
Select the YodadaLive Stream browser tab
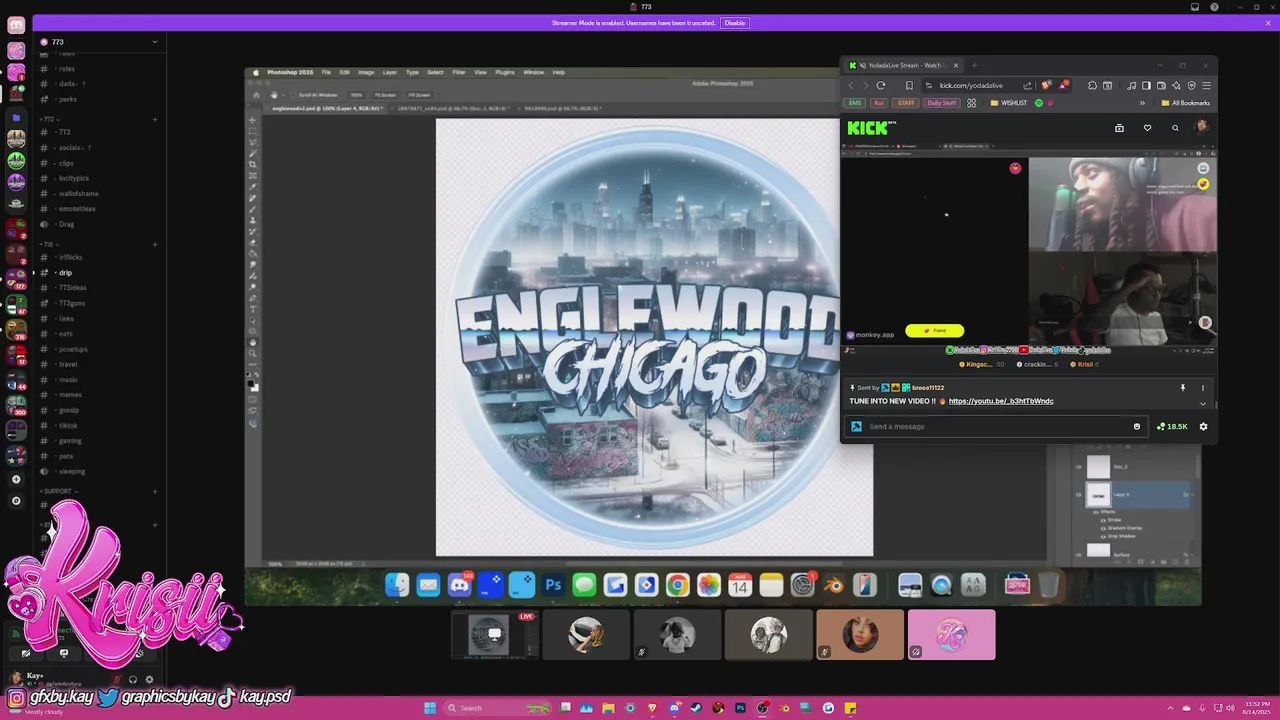[x=904, y=65]
